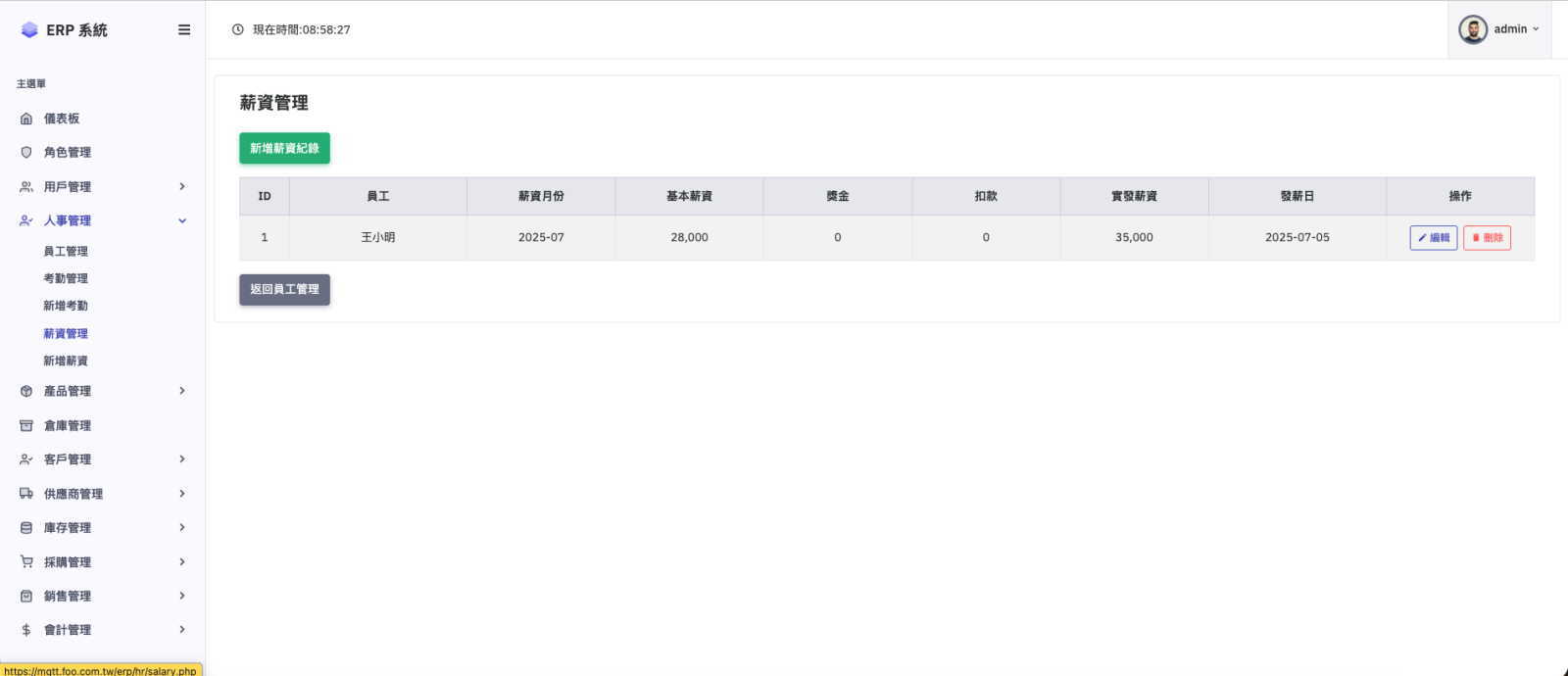Open the admin user dropdown arrow
This screenshot has height=676, width=1568.
1536,29
